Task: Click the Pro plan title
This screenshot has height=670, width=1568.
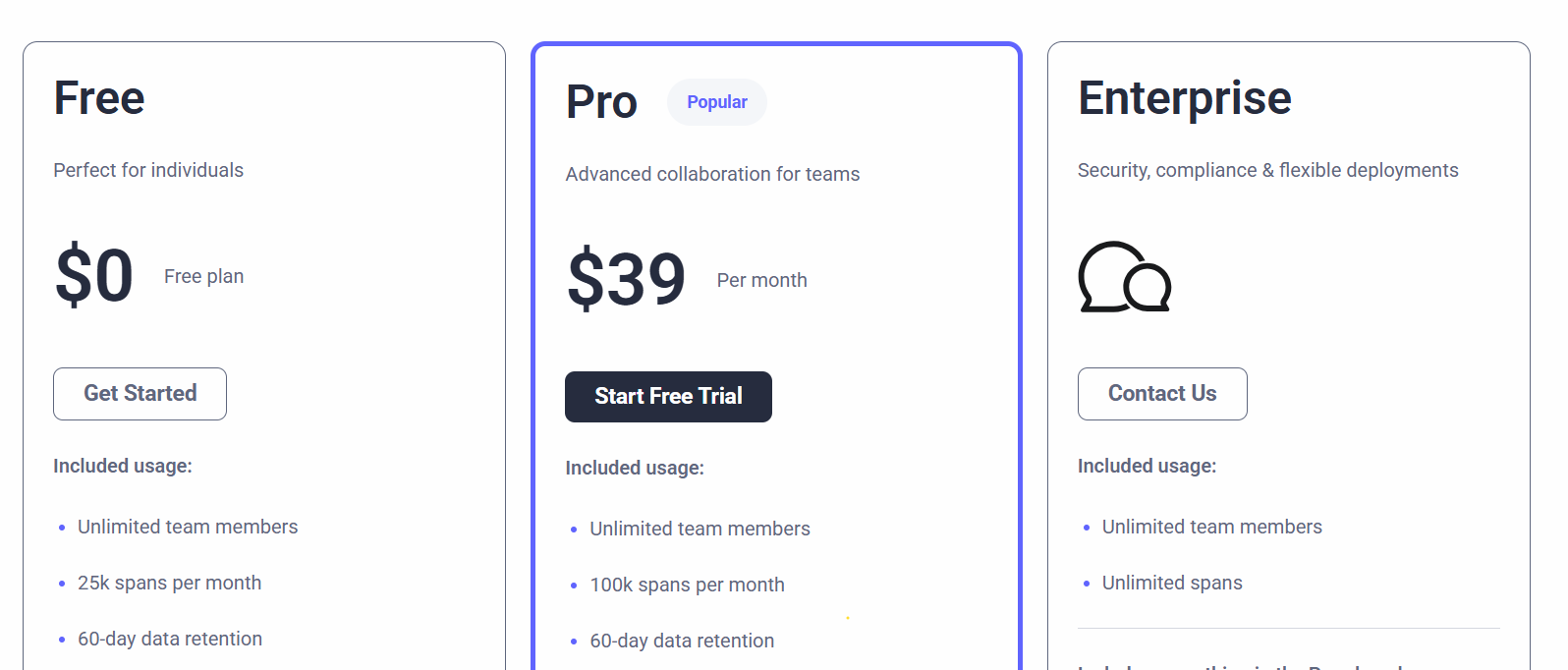Action: coord(601,102)
